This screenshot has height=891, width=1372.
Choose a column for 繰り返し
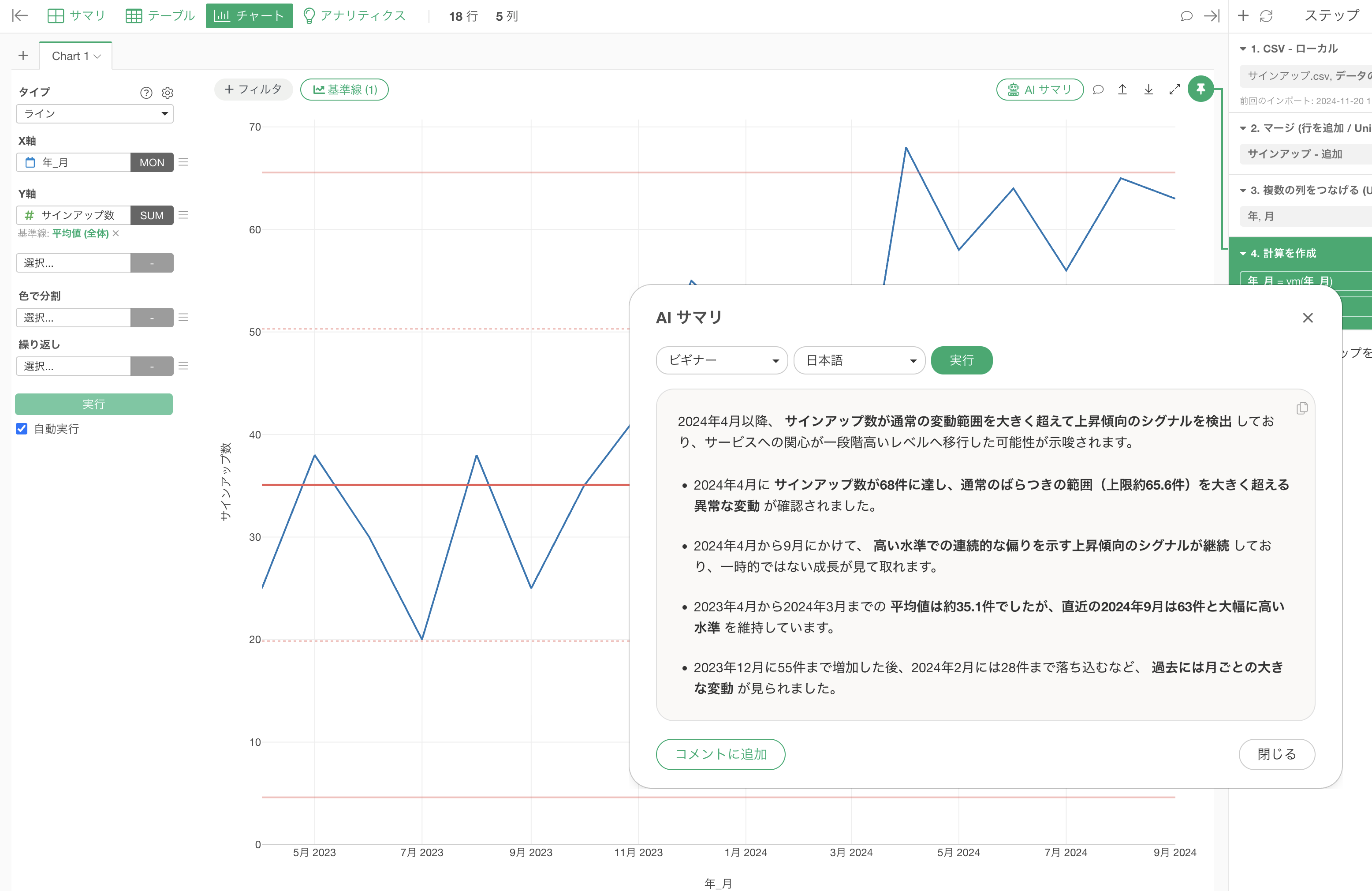click(x=73, y=366)
